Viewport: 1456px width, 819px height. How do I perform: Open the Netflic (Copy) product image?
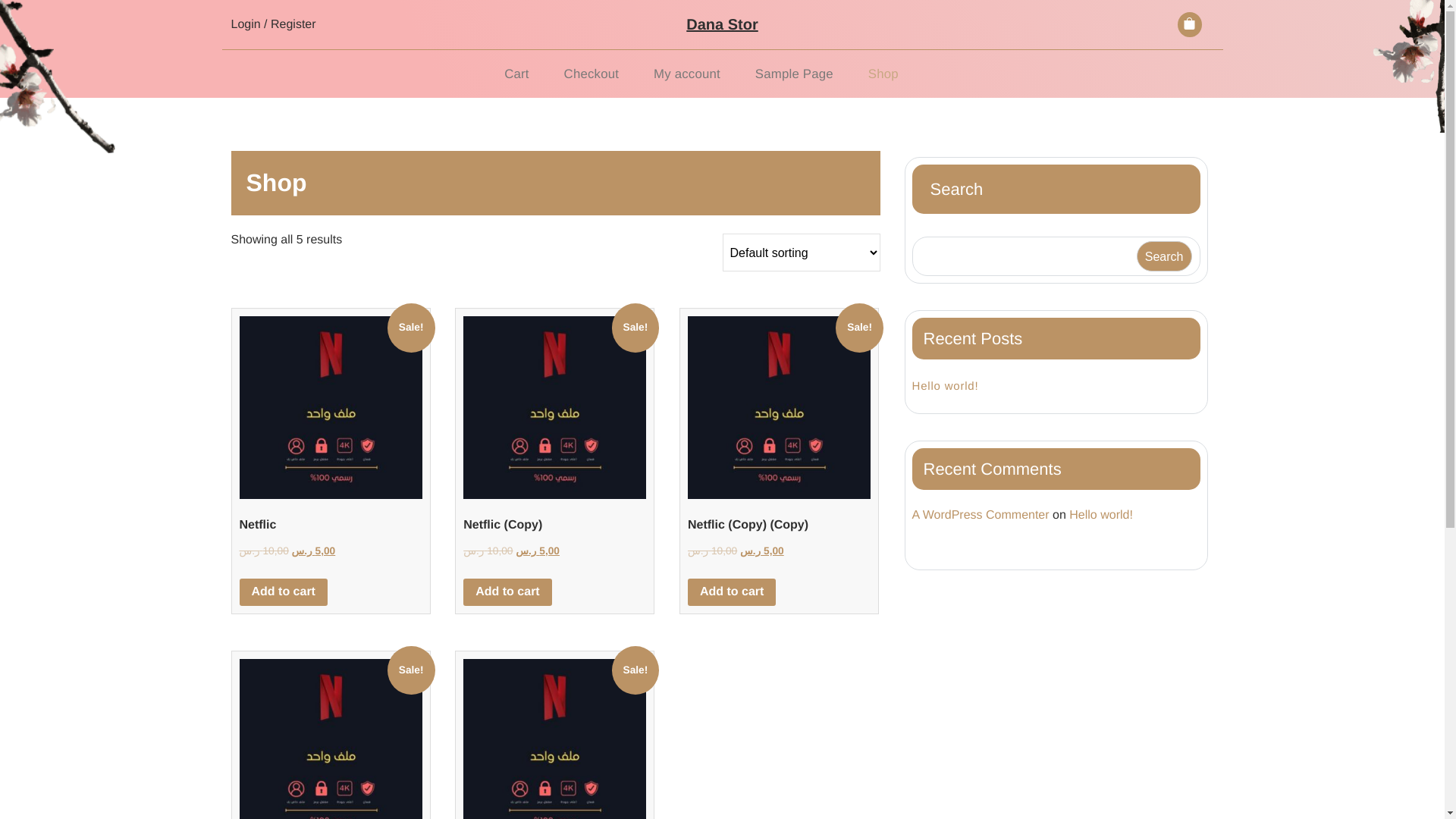(554, 407)
